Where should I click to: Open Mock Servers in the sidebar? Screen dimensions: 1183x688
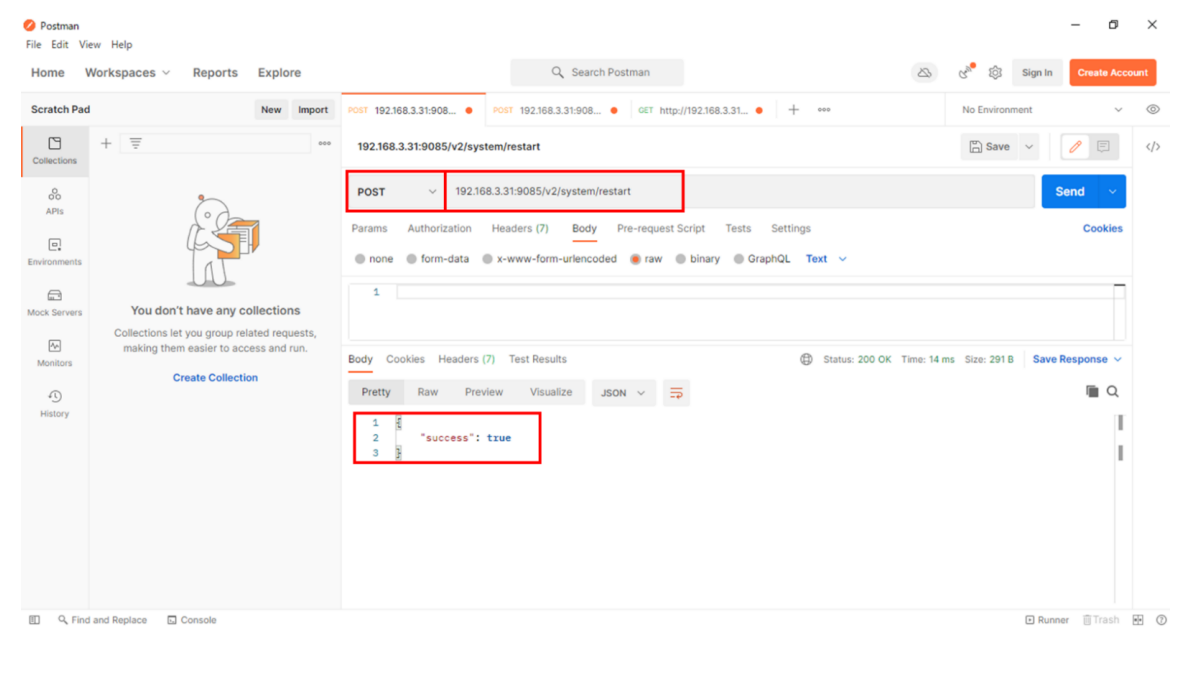[54, 302]
